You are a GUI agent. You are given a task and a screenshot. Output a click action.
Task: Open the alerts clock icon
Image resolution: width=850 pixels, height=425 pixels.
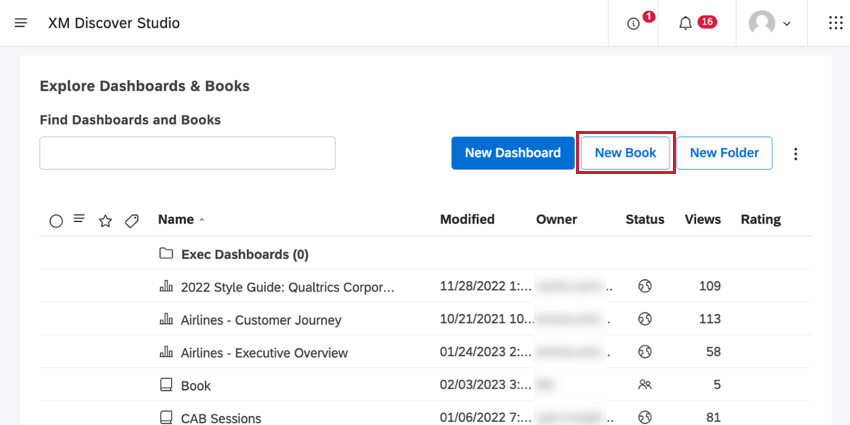[633, 23]
